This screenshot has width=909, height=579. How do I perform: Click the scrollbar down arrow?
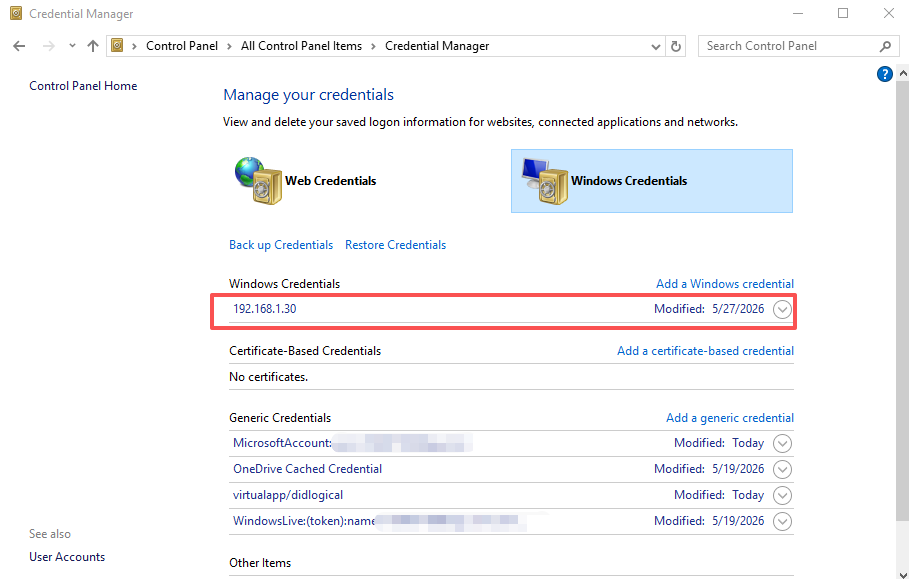click(x=903, y=573)
